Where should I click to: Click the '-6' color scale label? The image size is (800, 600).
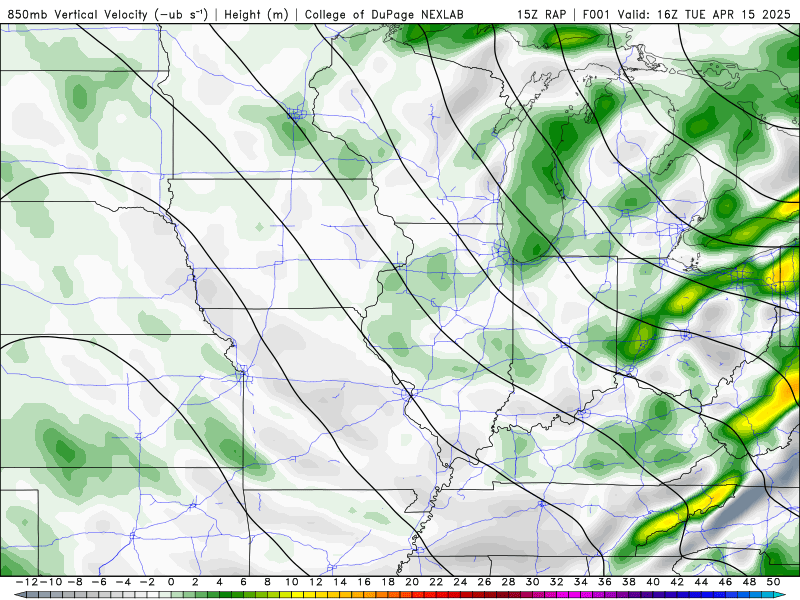coord(99,582)
